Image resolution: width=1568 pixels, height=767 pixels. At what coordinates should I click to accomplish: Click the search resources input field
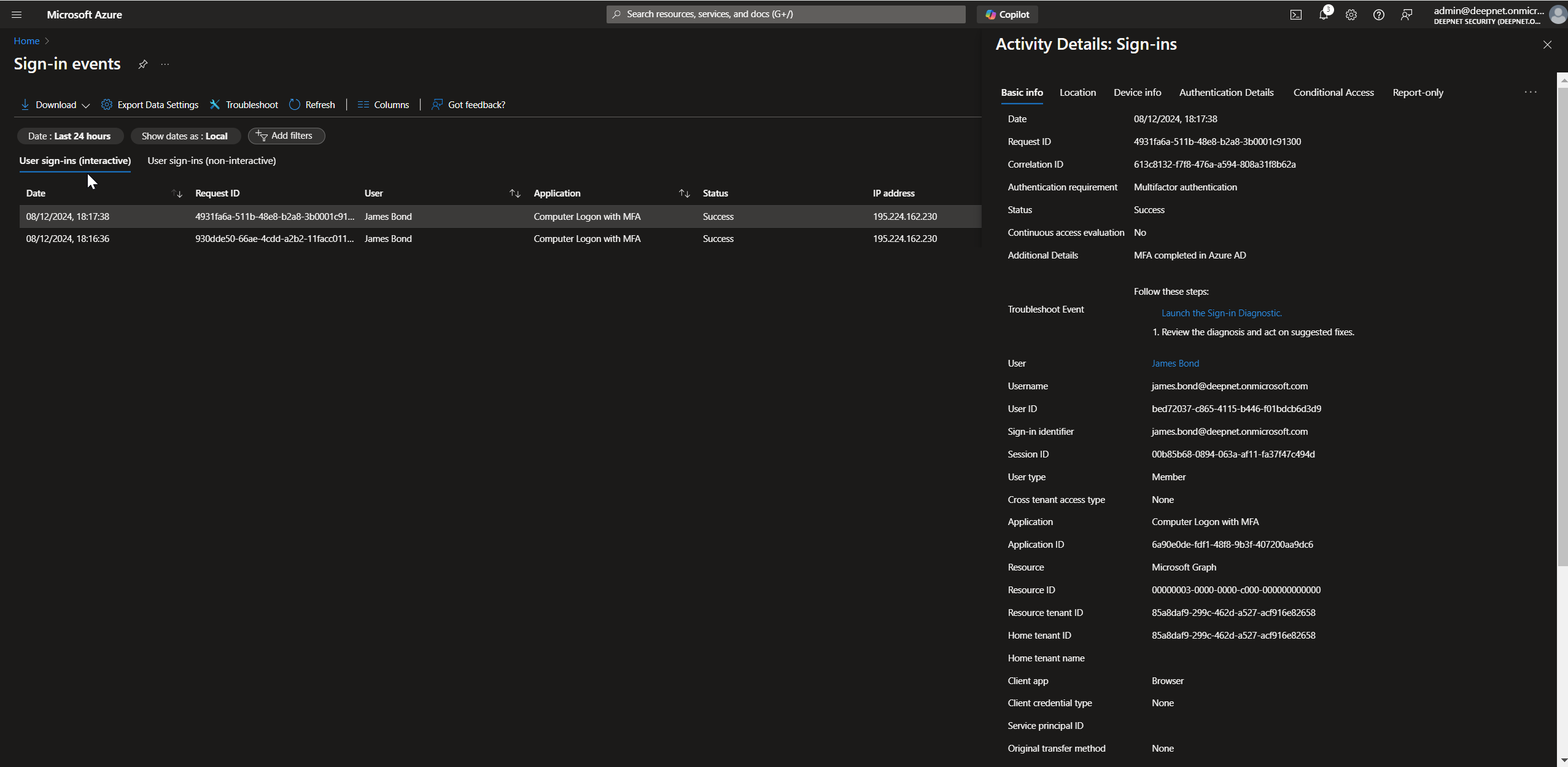786,14
